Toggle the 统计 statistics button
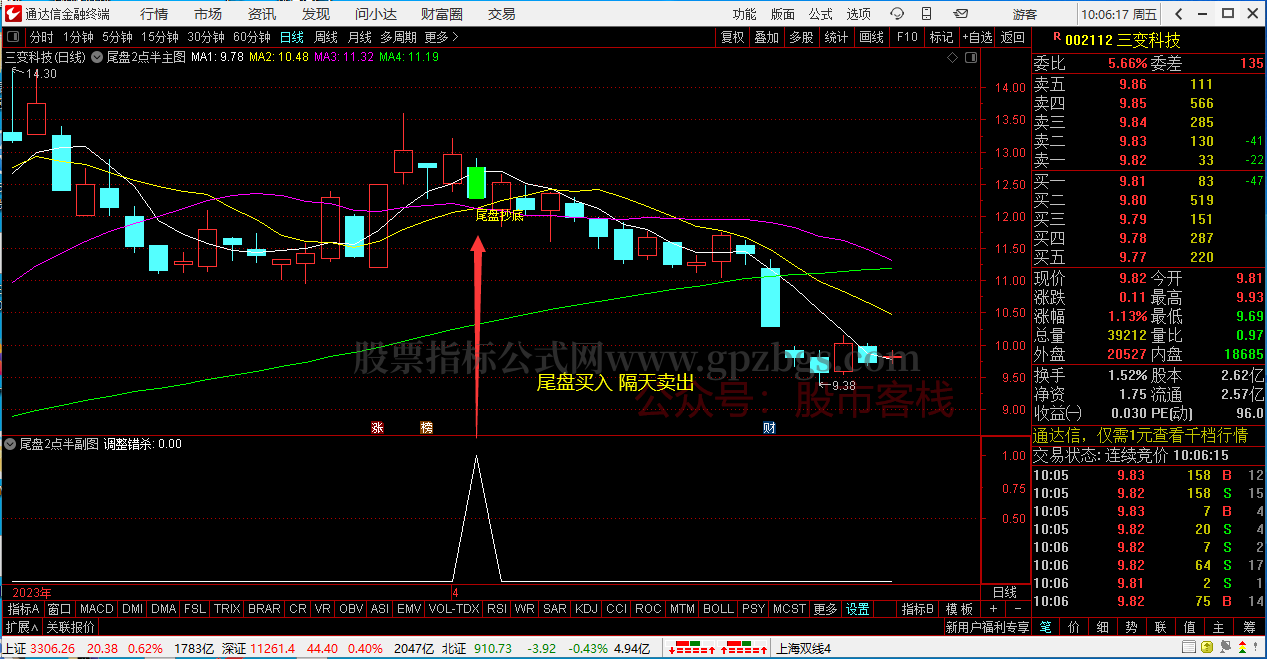Viewport: 1267px width, 659px height. click(836, 37)
